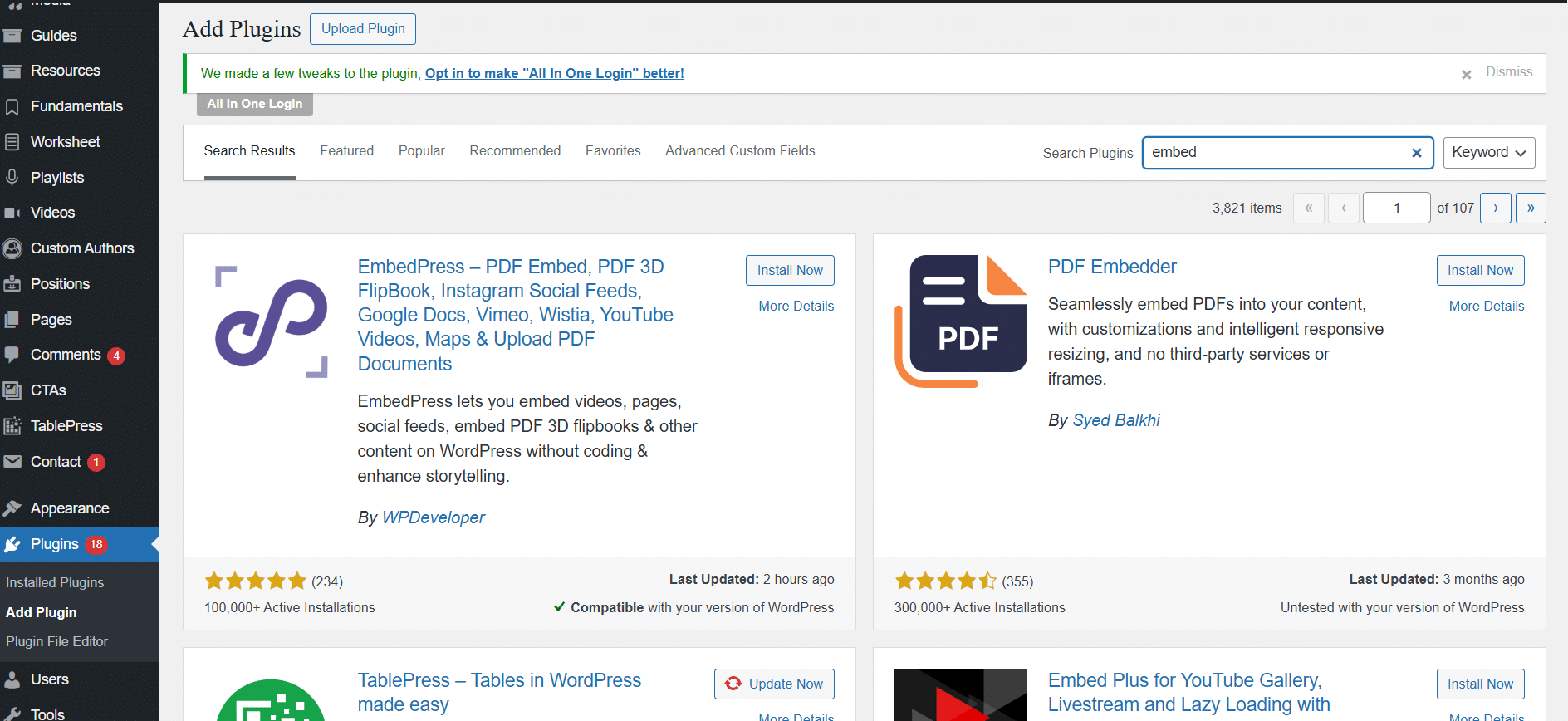Click the '3,821 items' count text
This screenshot has height=721, width=1568.
pos(1247,208)
